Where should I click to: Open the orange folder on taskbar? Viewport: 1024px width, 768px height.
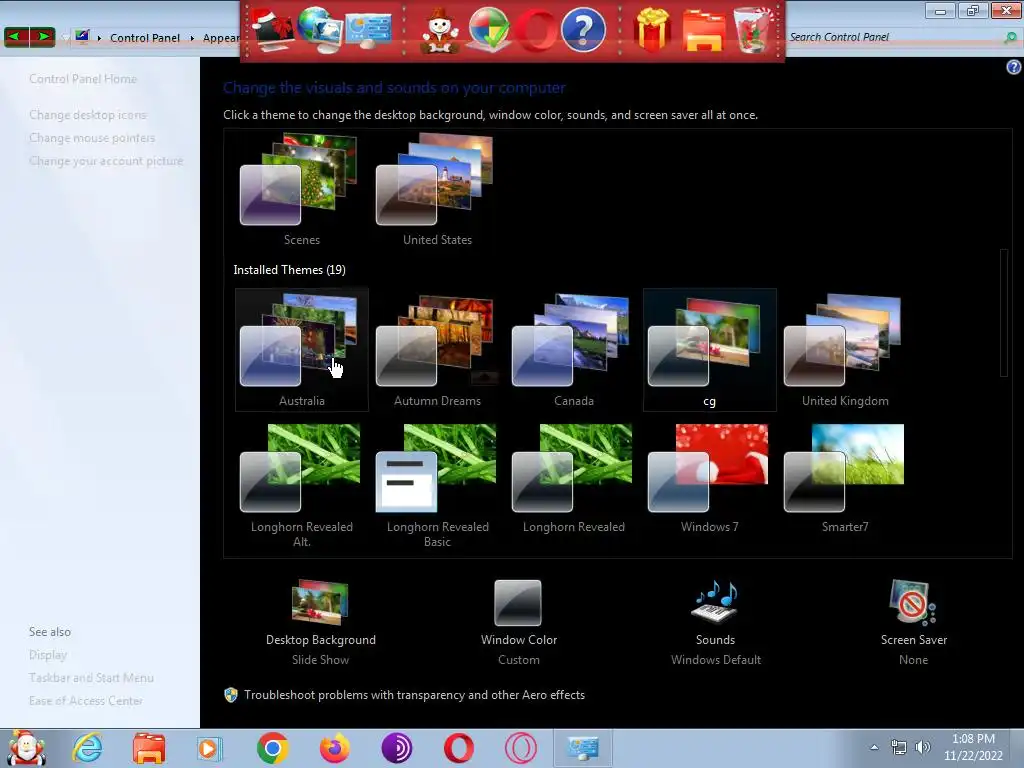pos(149,748)
